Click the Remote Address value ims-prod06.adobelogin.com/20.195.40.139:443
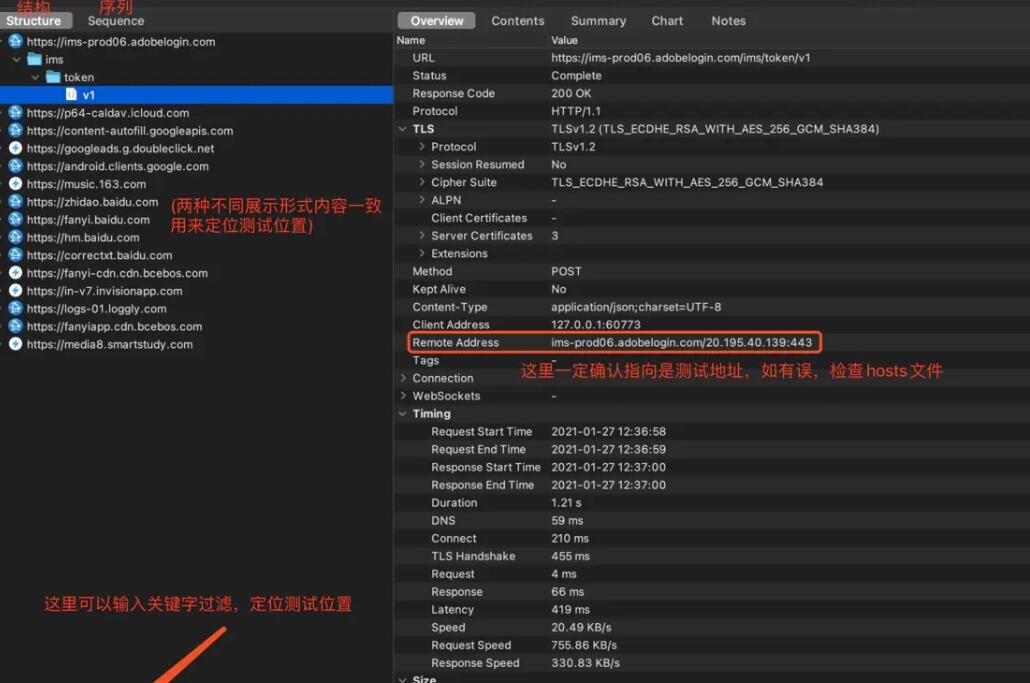Image resolution: width=1030 pixels, height=683 pixels. point(681,342)
